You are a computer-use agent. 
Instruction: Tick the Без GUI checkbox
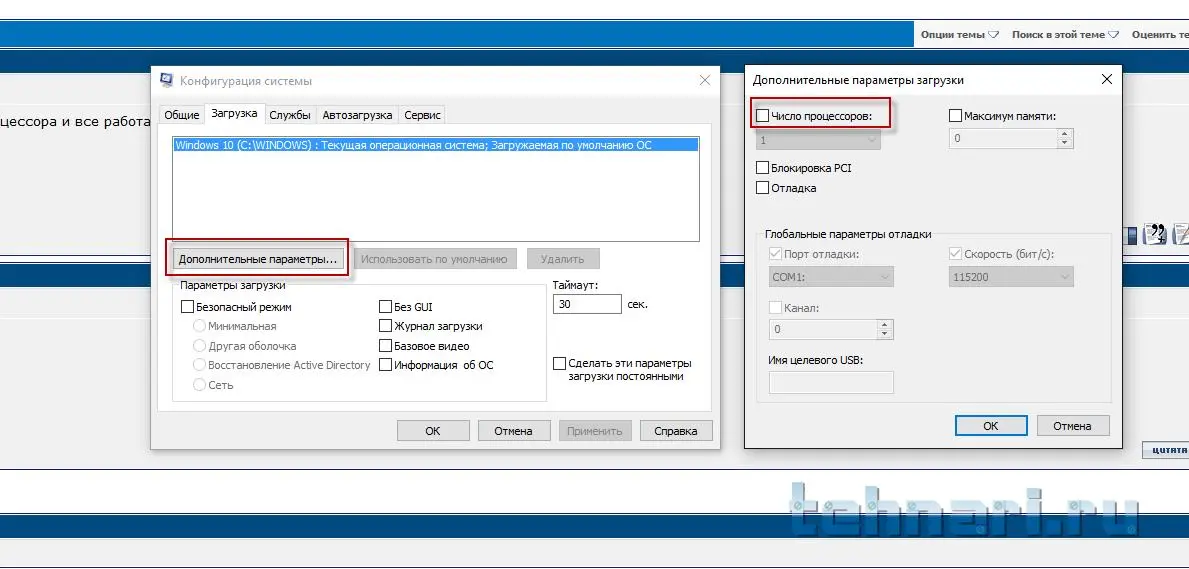click(x=385, y=307)
